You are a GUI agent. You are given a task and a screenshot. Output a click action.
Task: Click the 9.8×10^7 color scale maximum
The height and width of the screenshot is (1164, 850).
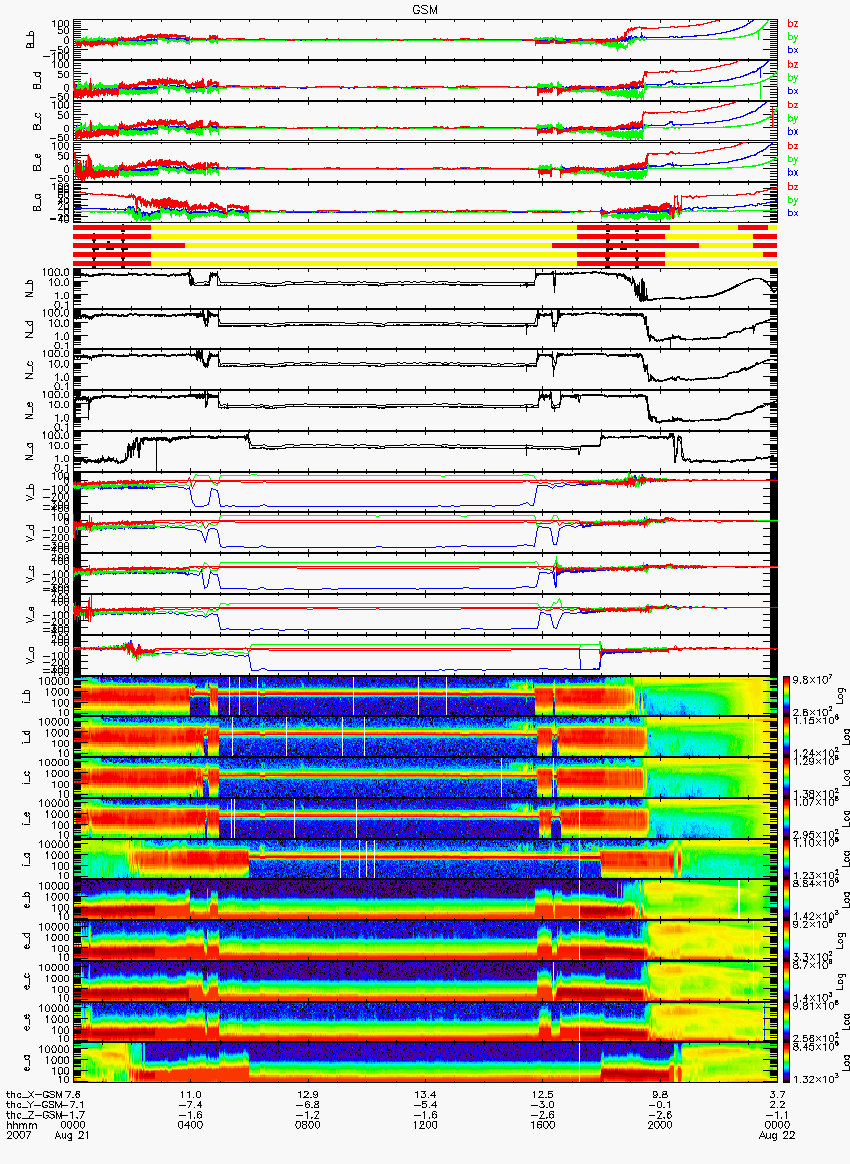point(812,681)
